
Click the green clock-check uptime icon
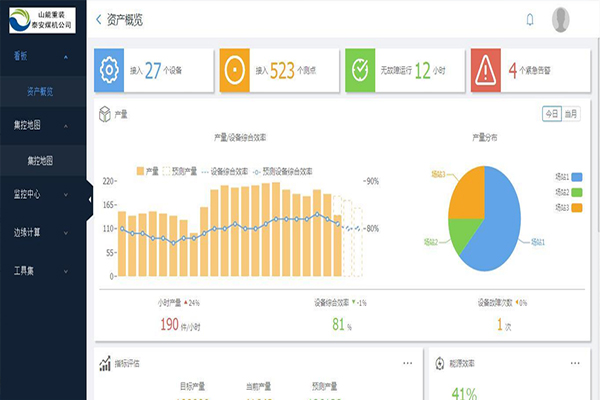click(359, 70)
